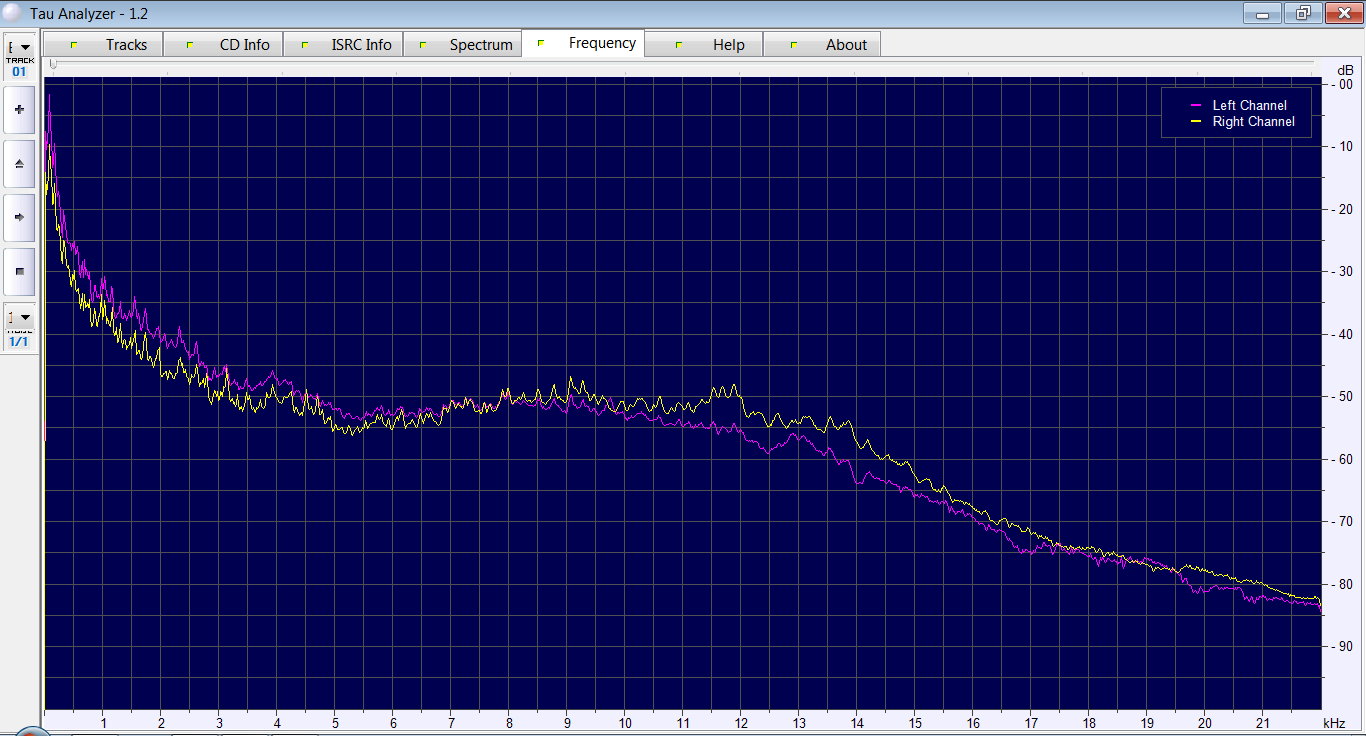Expand the dropdown above the 1/1 label

point(19,317)
